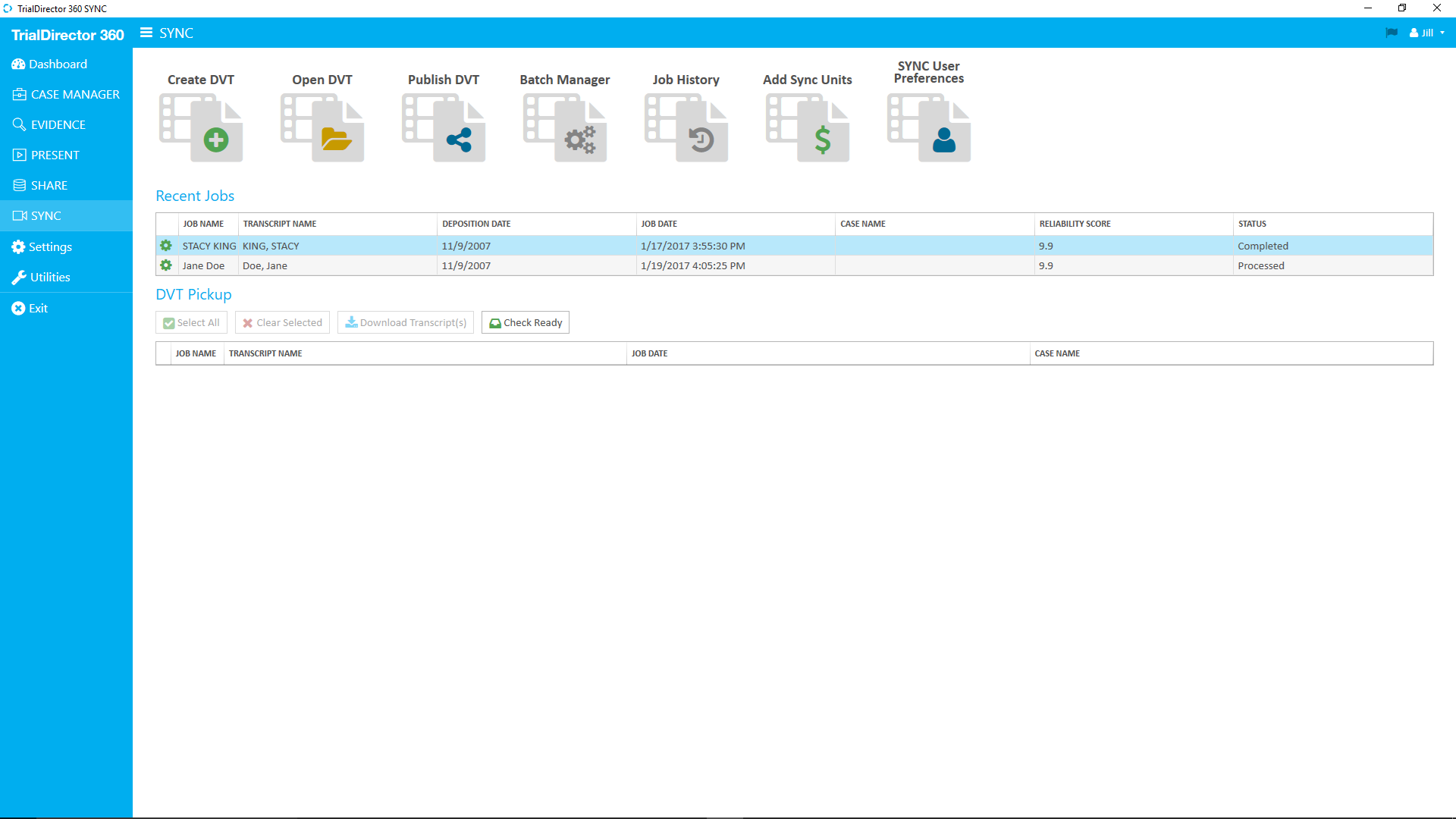
Task: Click the Job History label
Action: click(686, 80)
